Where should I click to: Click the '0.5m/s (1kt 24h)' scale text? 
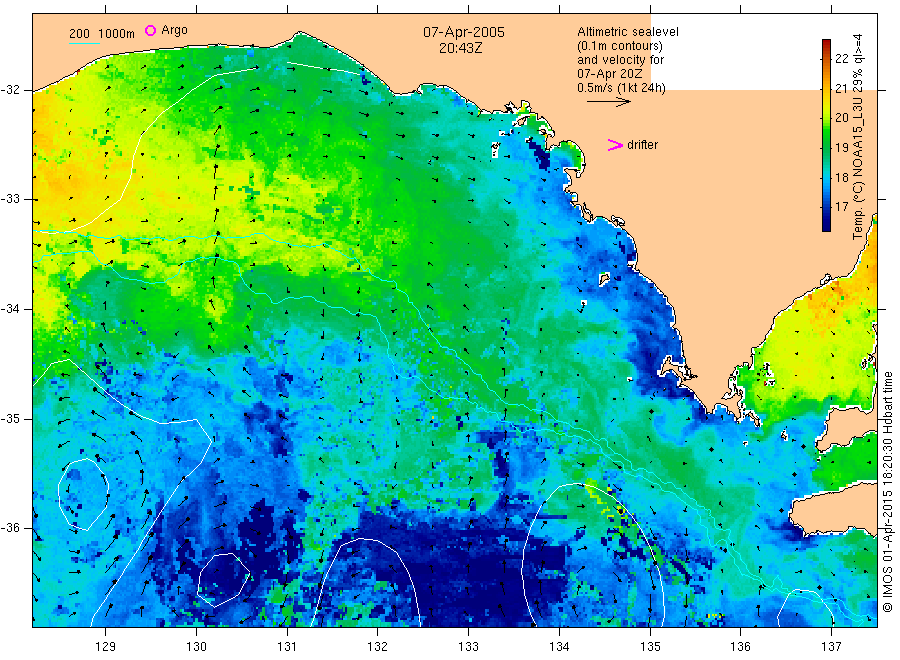(622, 88)
